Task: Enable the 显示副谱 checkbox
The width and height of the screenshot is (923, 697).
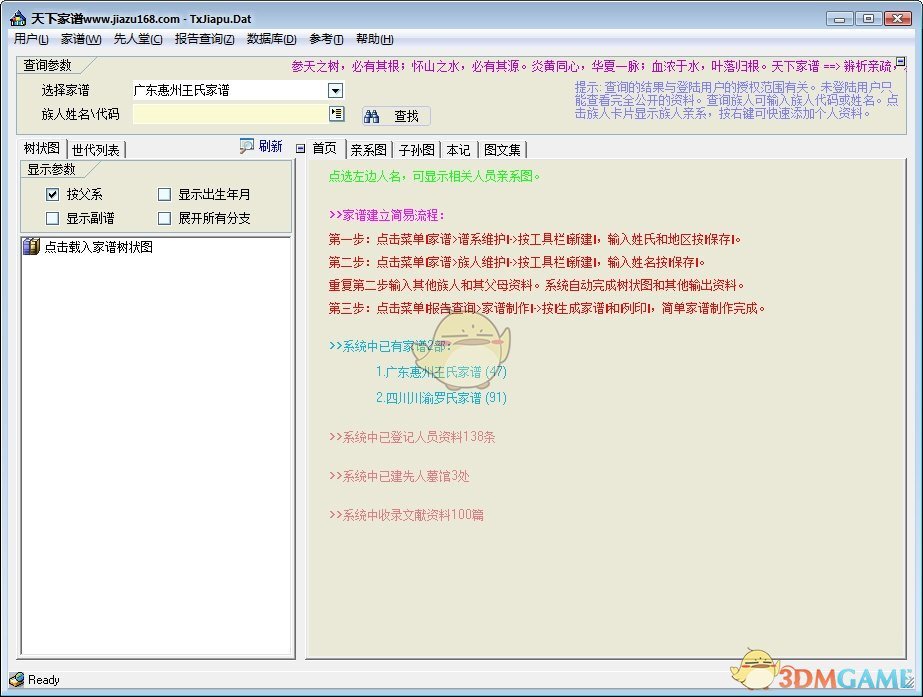Action: [x=52, y=218]
